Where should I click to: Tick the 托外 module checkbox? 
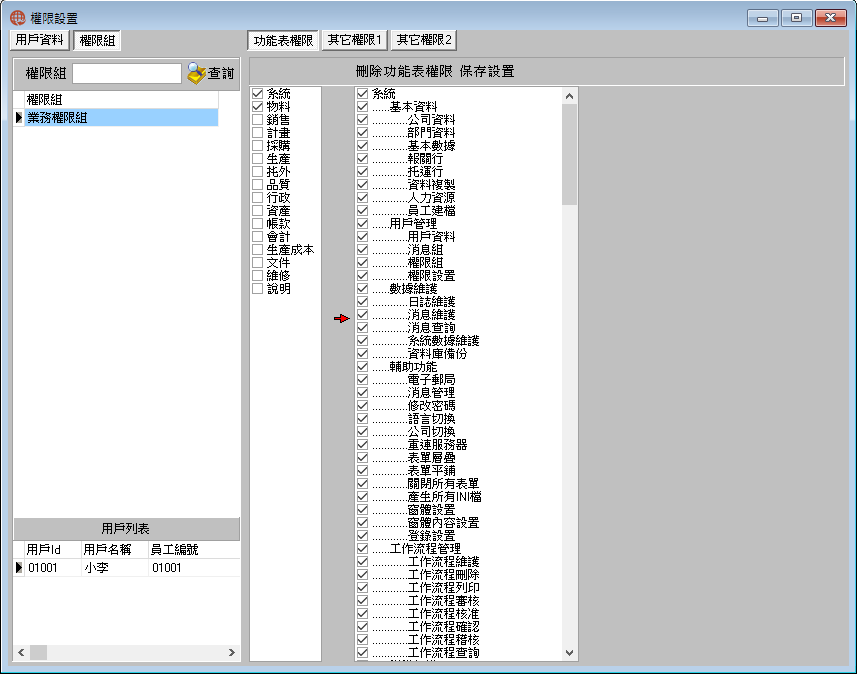(x=257, y=171)
